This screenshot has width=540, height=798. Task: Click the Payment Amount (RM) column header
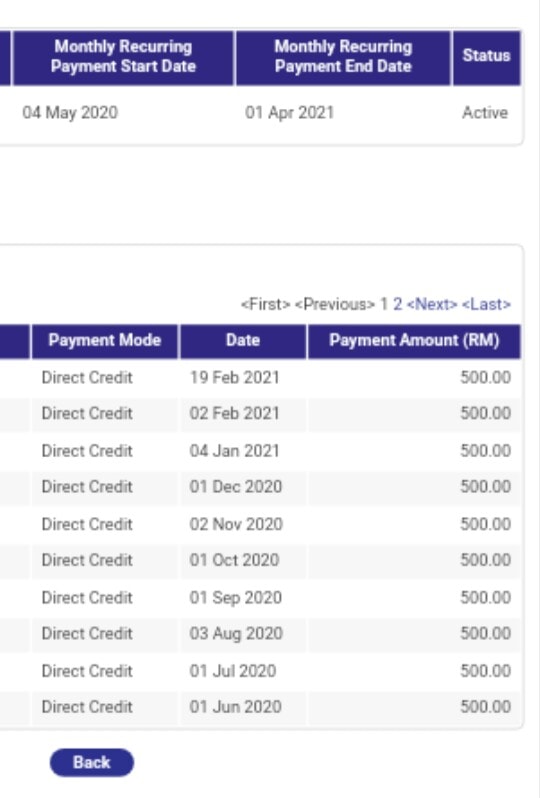(414, 340)
